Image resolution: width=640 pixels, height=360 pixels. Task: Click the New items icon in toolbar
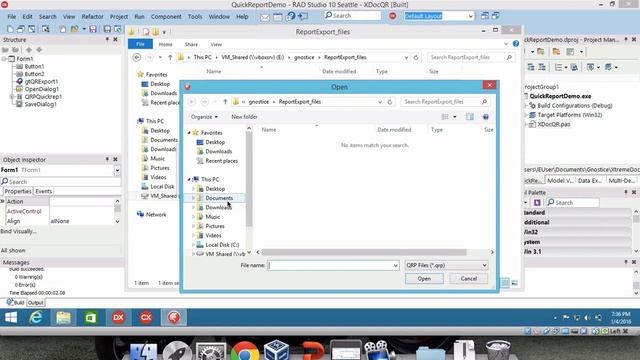[10, 29]
